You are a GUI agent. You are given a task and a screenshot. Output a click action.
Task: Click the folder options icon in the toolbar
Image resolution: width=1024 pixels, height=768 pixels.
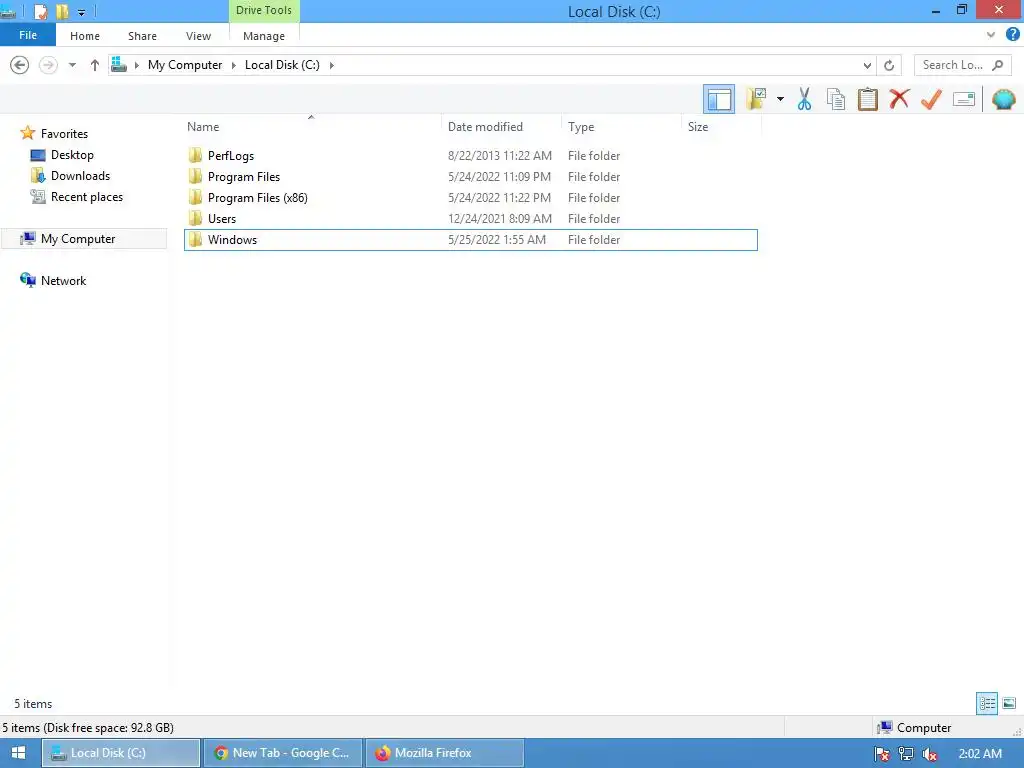coord(756,99)
